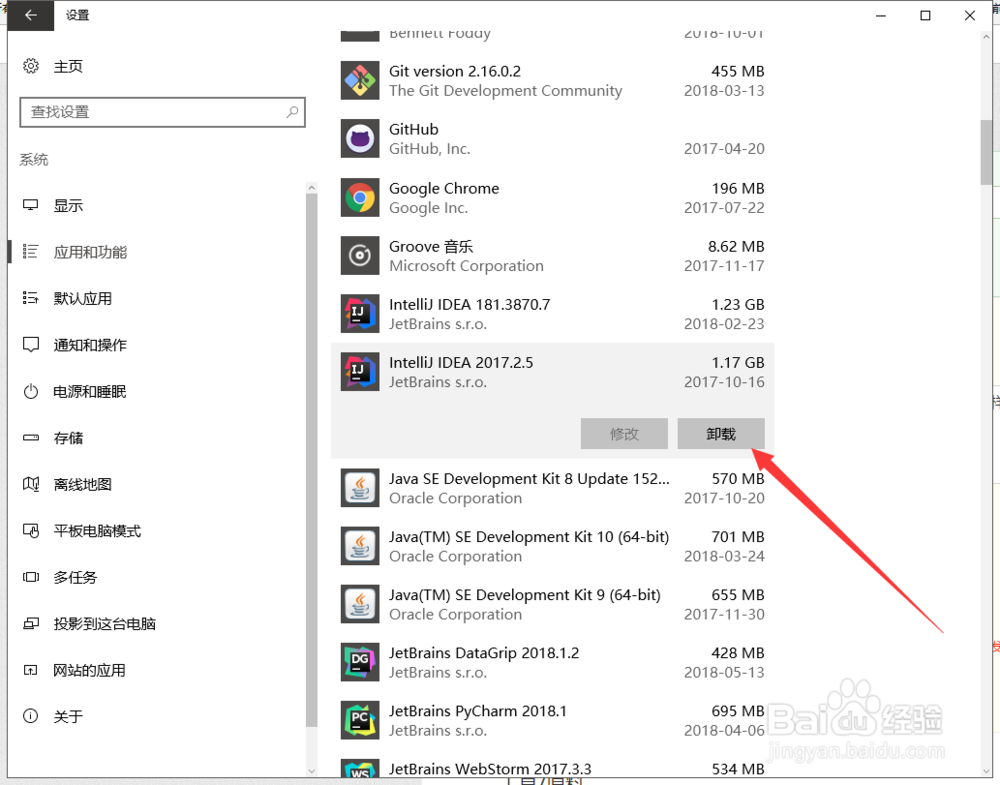The image size is (1000, 785).
Task: Select the Google Chrome app name
Action: coord(444,188)
